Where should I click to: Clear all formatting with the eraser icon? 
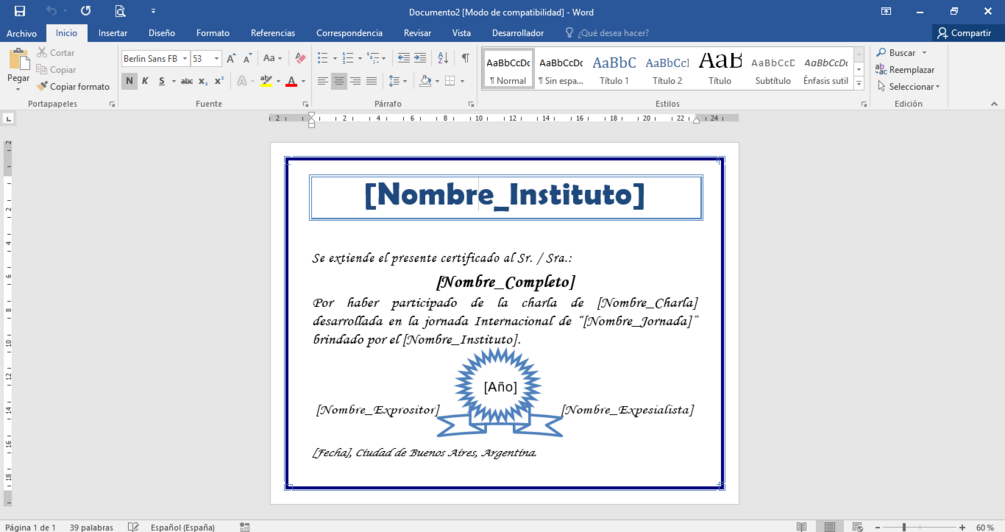pyautogui.click(x=300, y=58)
